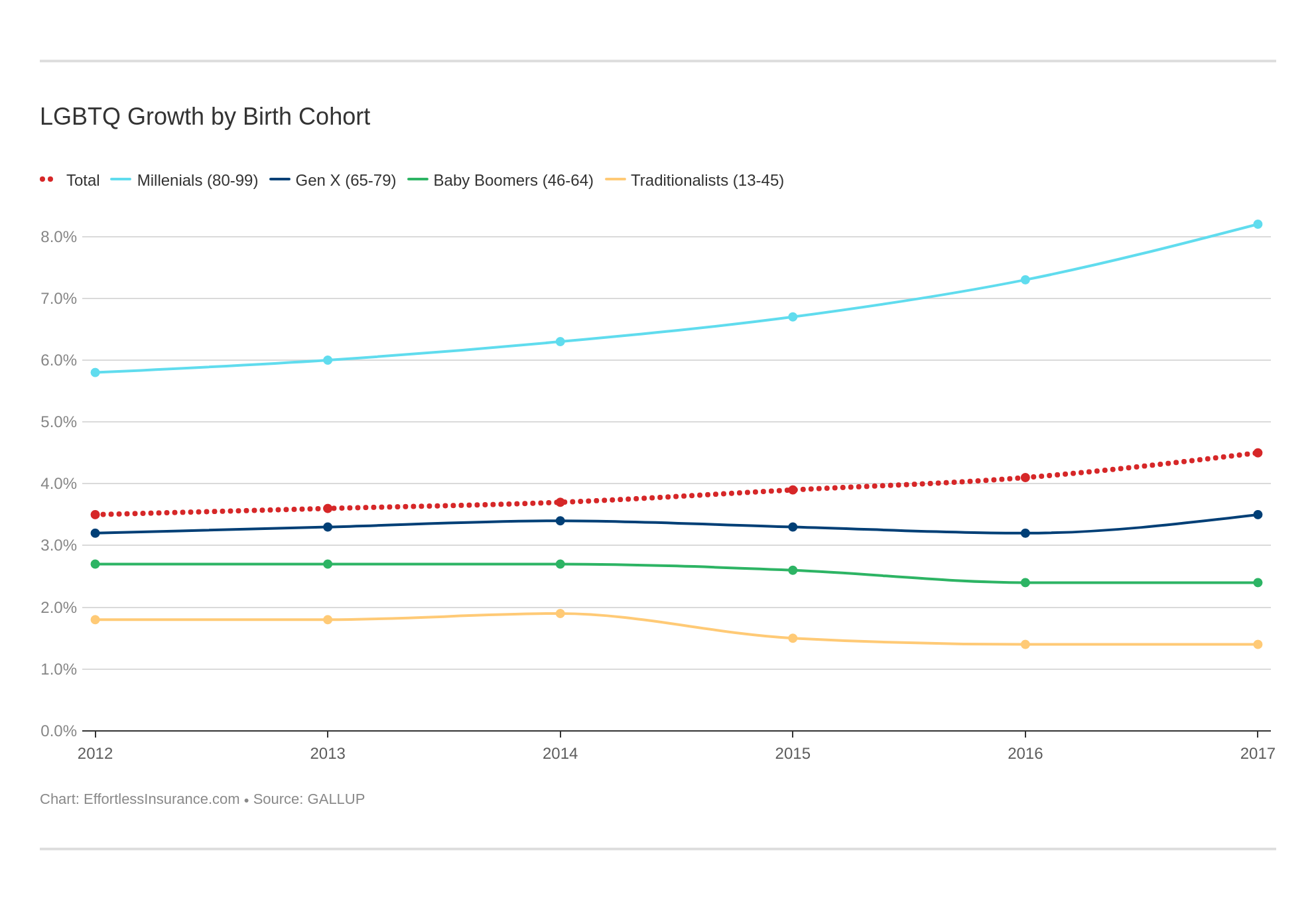Screen dimensions: 1316x910
Task: Click the Millenials data point for 2016
Action: point(1025,280)
